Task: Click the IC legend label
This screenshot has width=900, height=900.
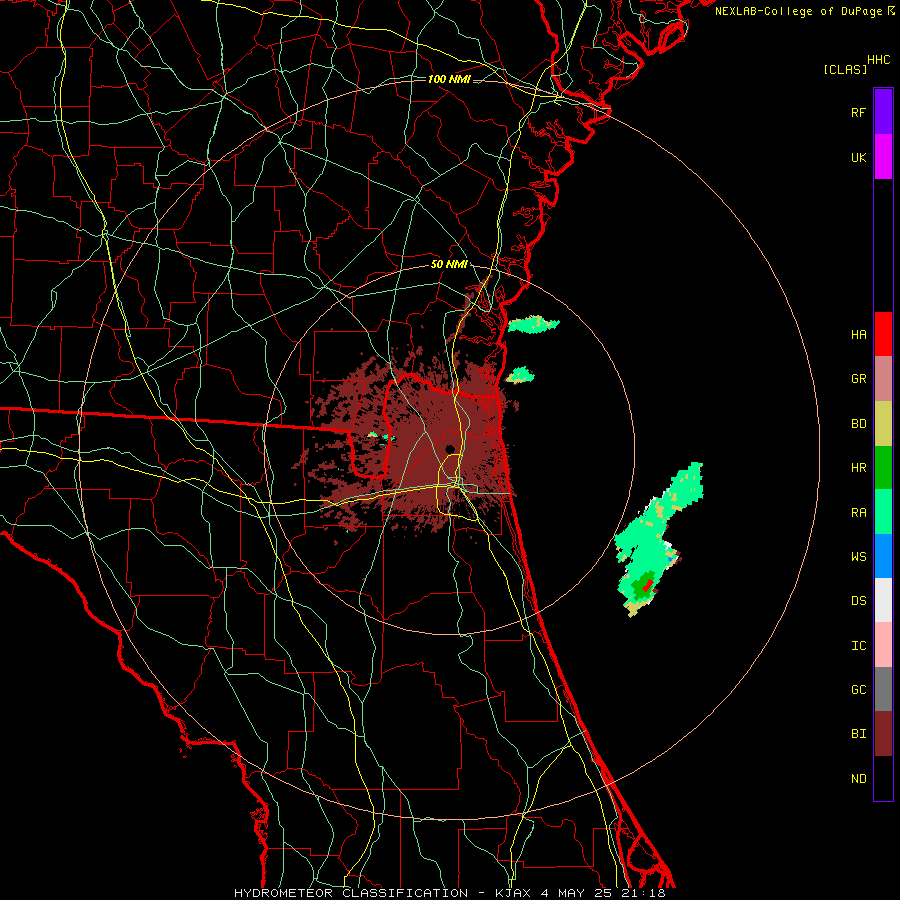Action: [x=858, y=646]
